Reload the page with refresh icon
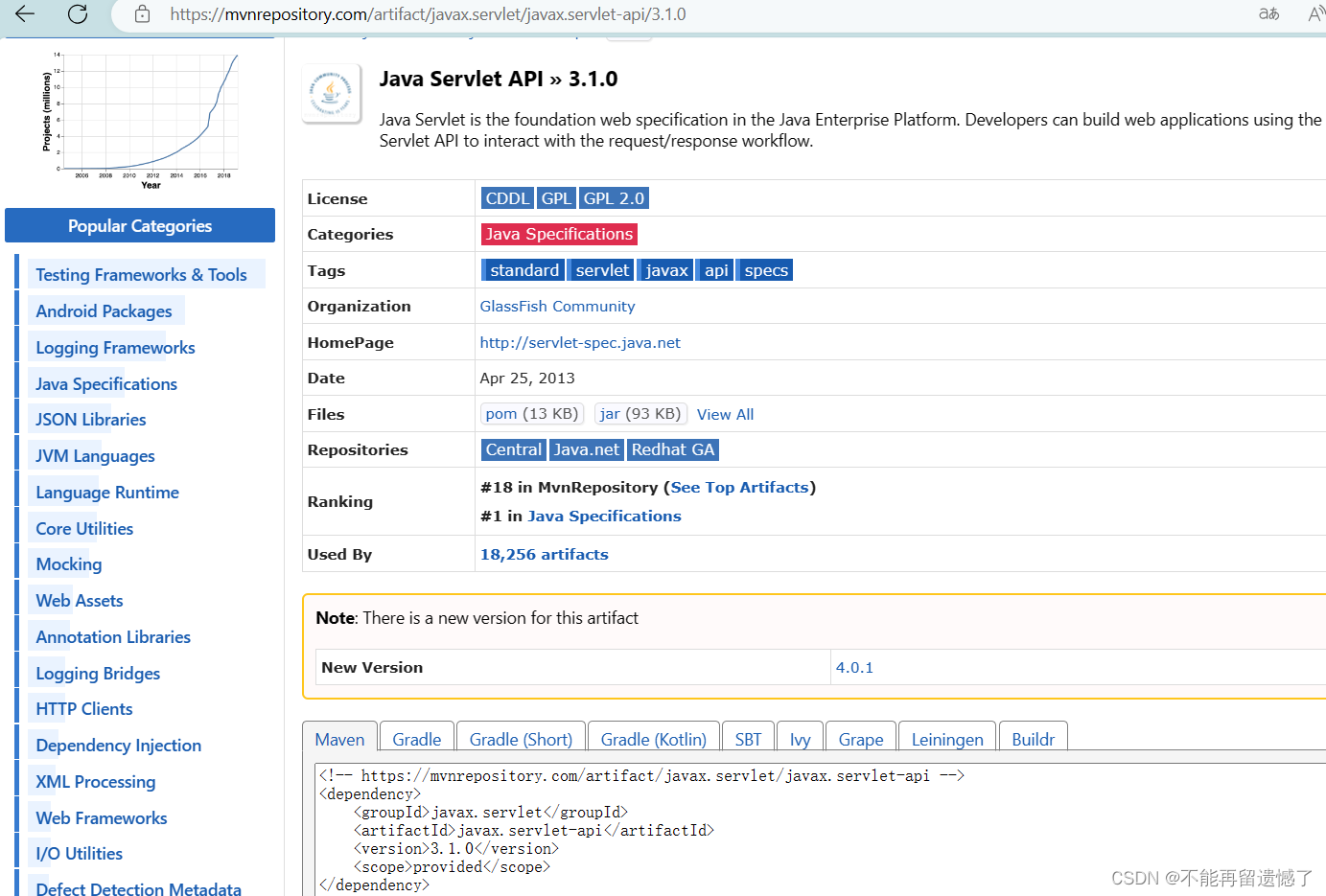Screen dimensions: 1326x896 tap(78, 13)
